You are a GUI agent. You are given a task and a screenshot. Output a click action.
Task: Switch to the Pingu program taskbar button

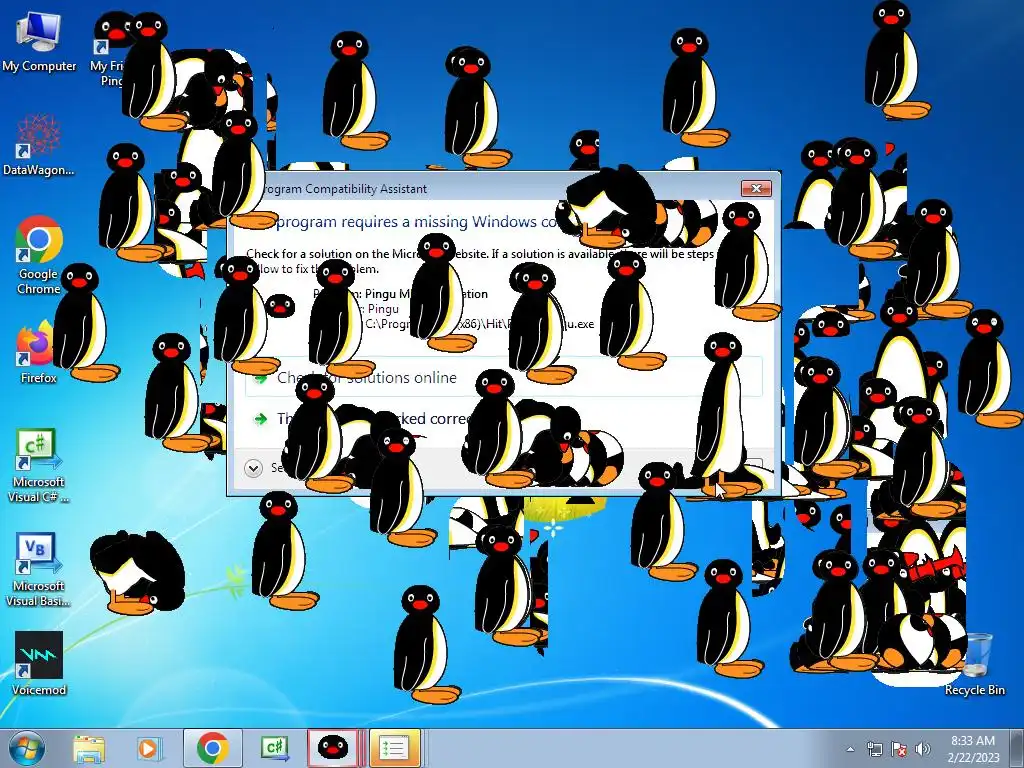coord(333,748)
